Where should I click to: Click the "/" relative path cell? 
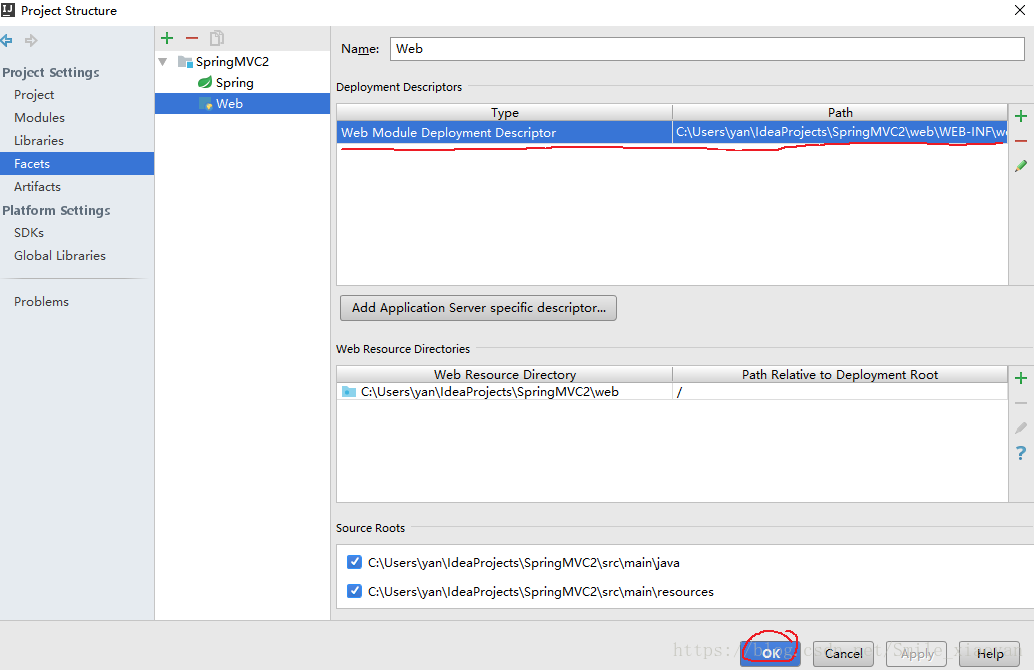(840, 392)
